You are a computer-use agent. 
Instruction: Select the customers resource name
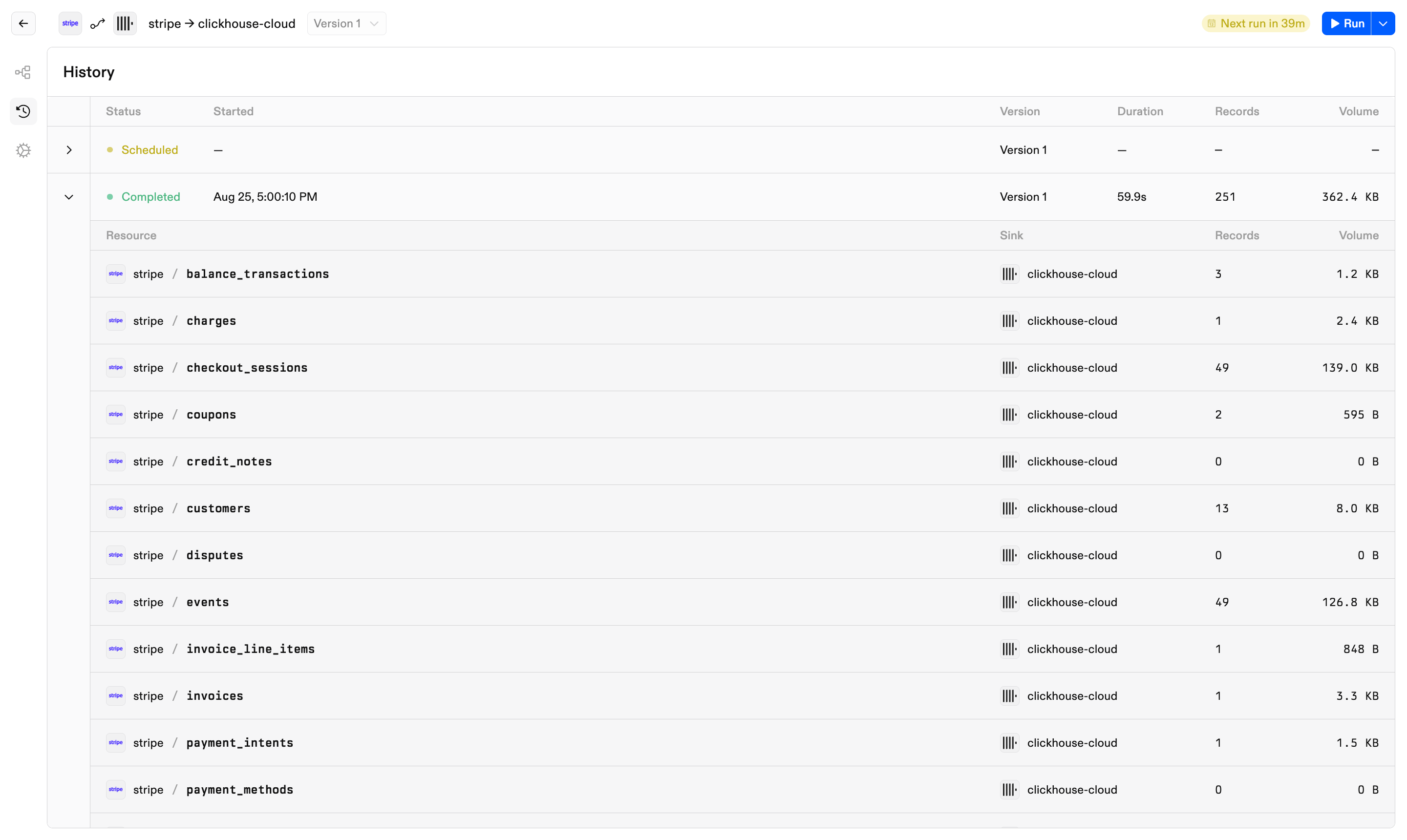[218, 508]
